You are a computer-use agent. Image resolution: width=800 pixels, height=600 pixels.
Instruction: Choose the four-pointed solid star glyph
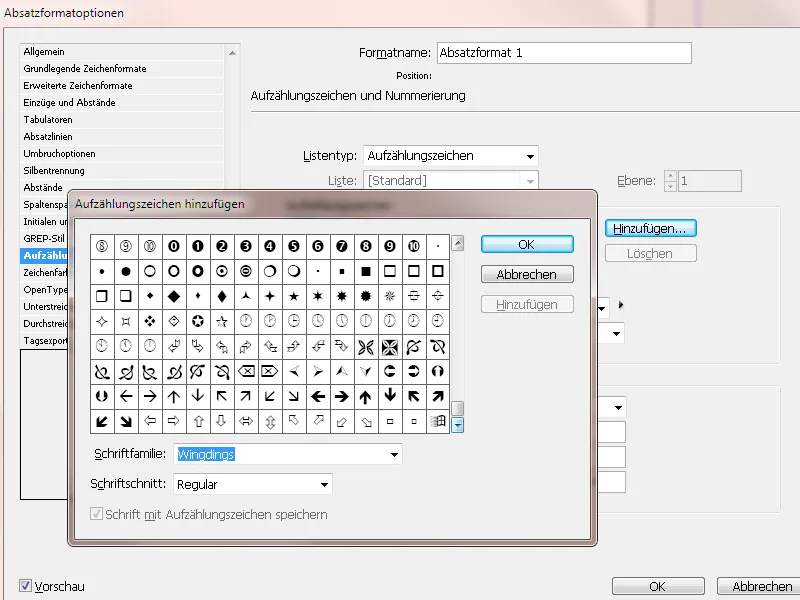coord(270,296)
